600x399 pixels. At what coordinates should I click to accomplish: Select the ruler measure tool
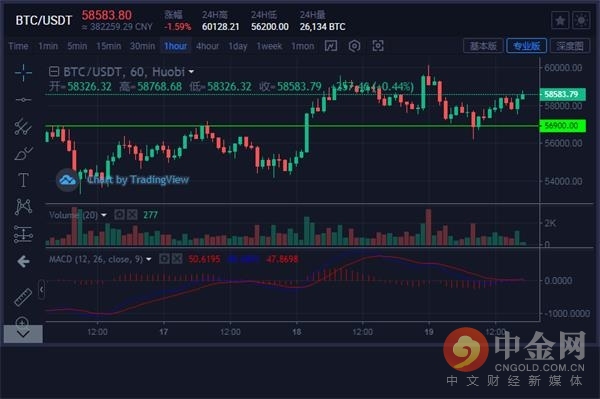pos(23,297)
